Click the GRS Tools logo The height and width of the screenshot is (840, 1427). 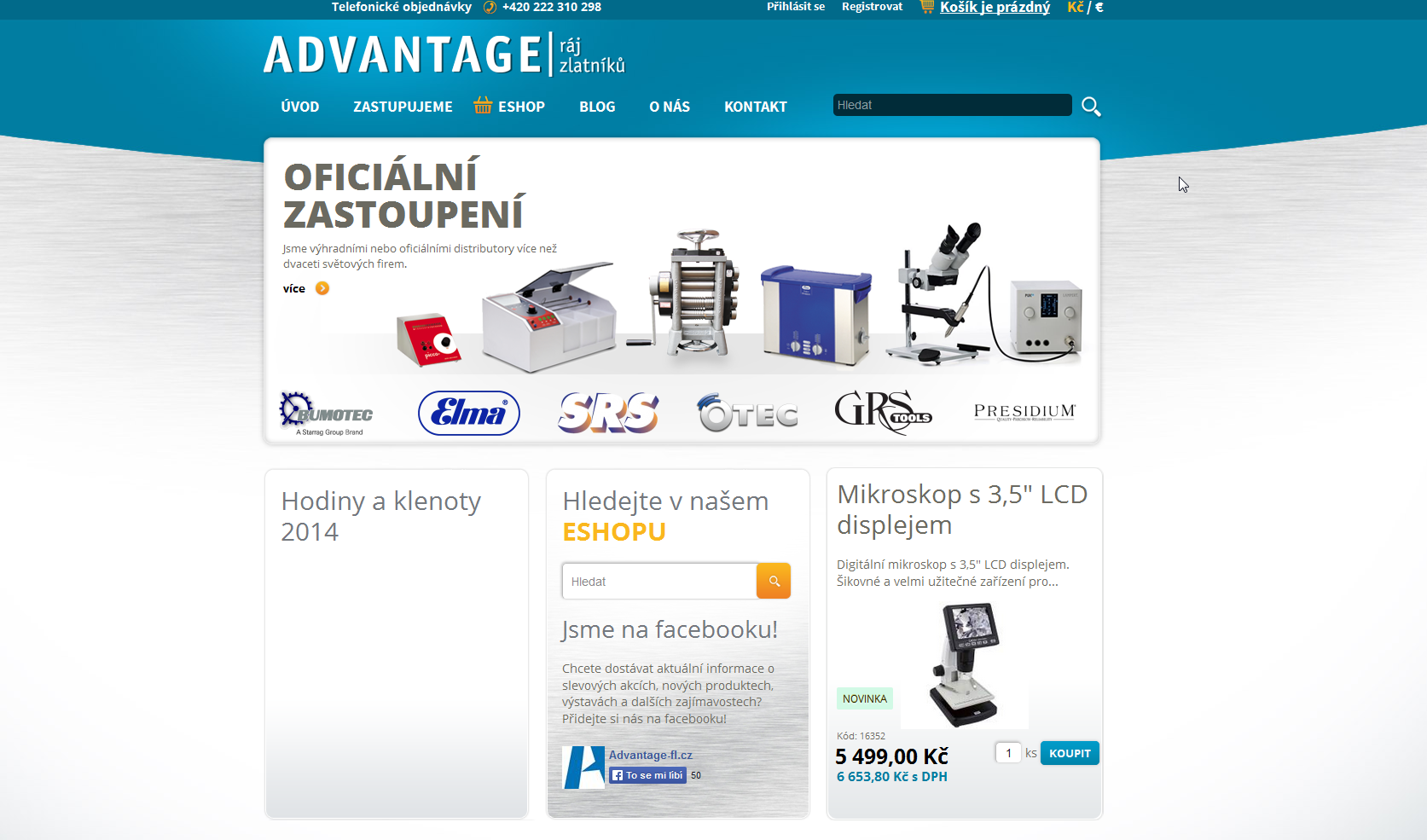pyautogui.click(x=883, y=412)
